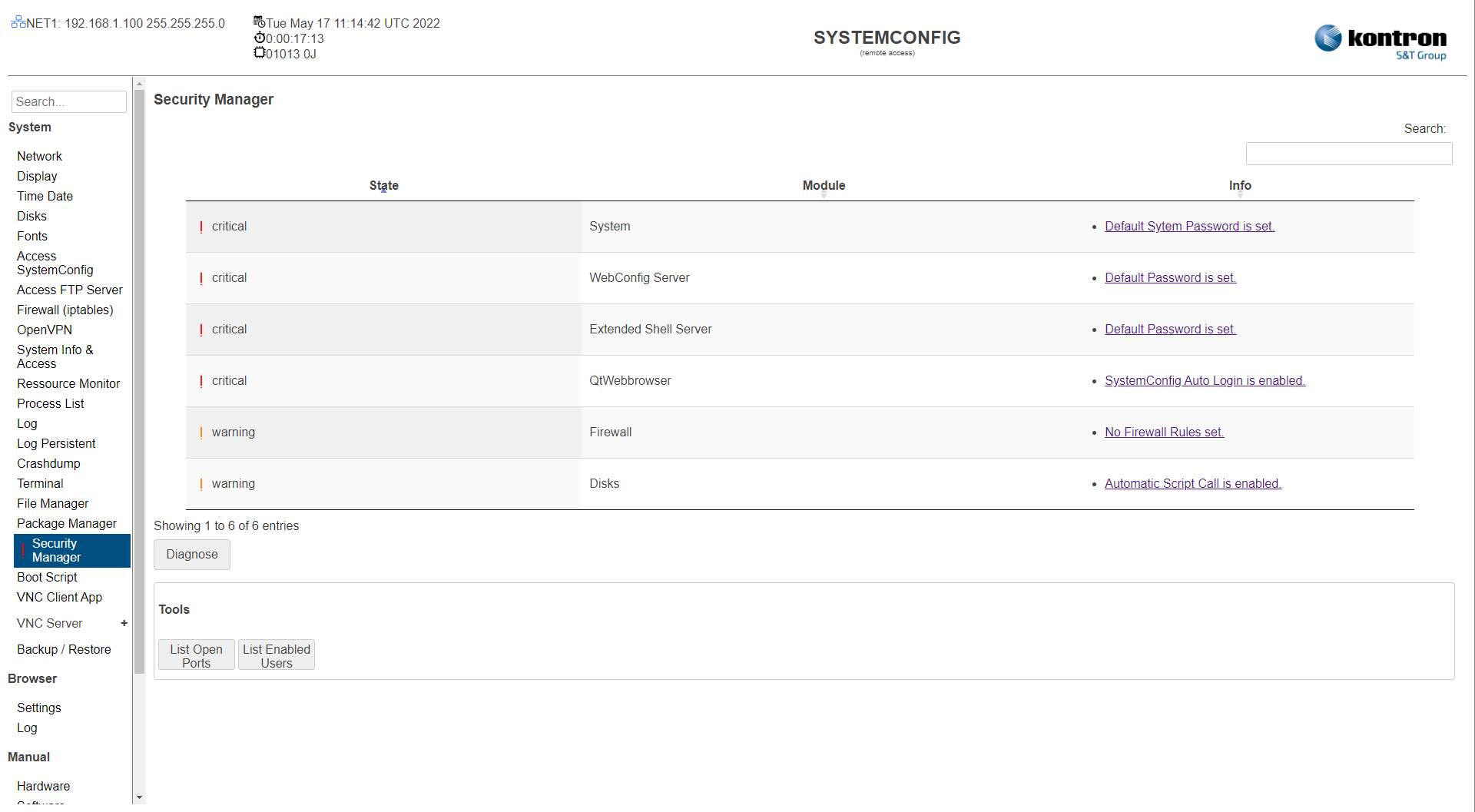This screenshot has height=812, width=1475.
Task: Sort the table by State column
Action: (x=383, y=186)
